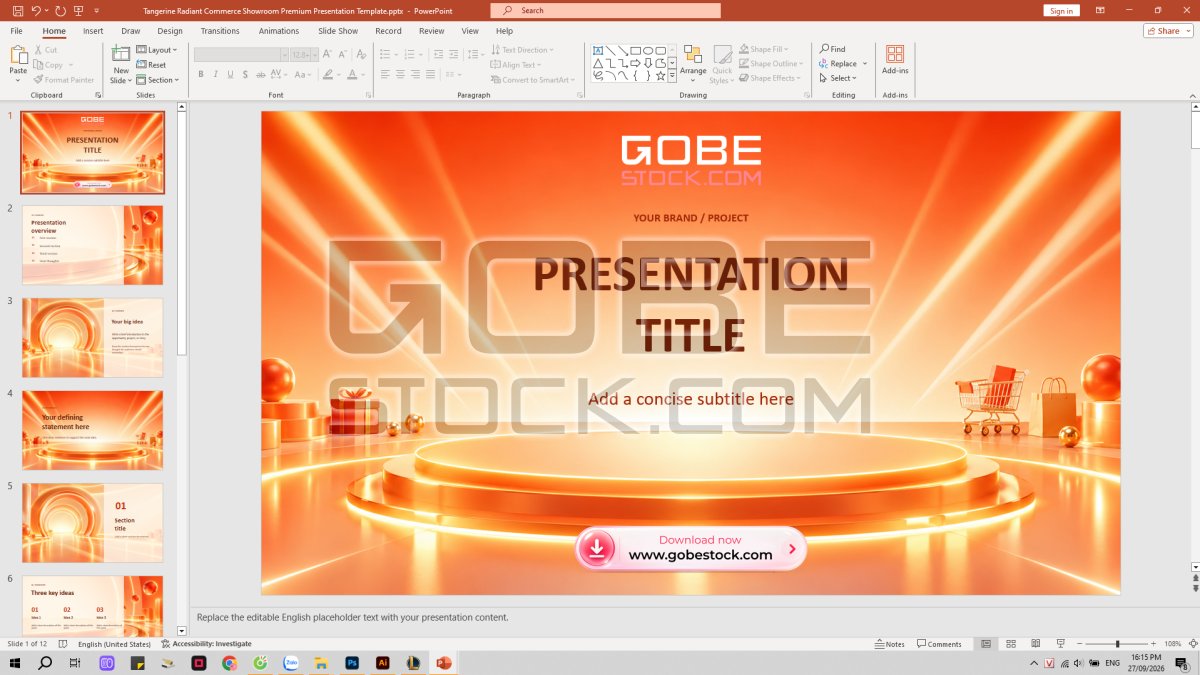Switch to the Design tab
This screenshot has width=1200, height=675.
(x=170, y=31)
